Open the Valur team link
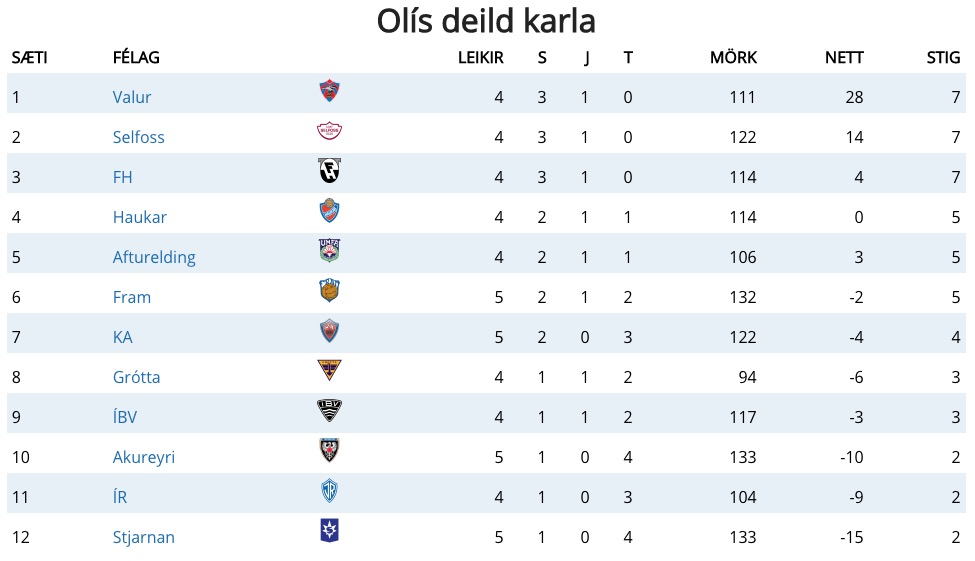The image size is (975, 561). [132, 97]
